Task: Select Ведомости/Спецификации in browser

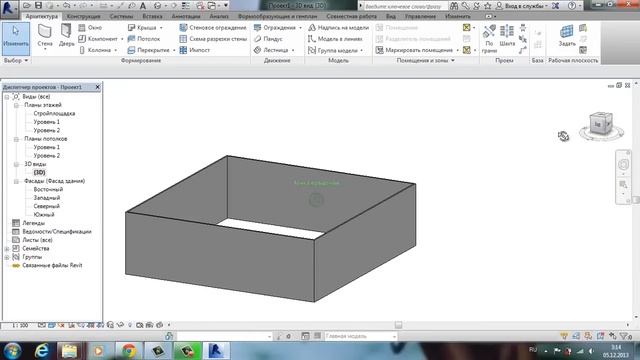Action: pos(57,231)
